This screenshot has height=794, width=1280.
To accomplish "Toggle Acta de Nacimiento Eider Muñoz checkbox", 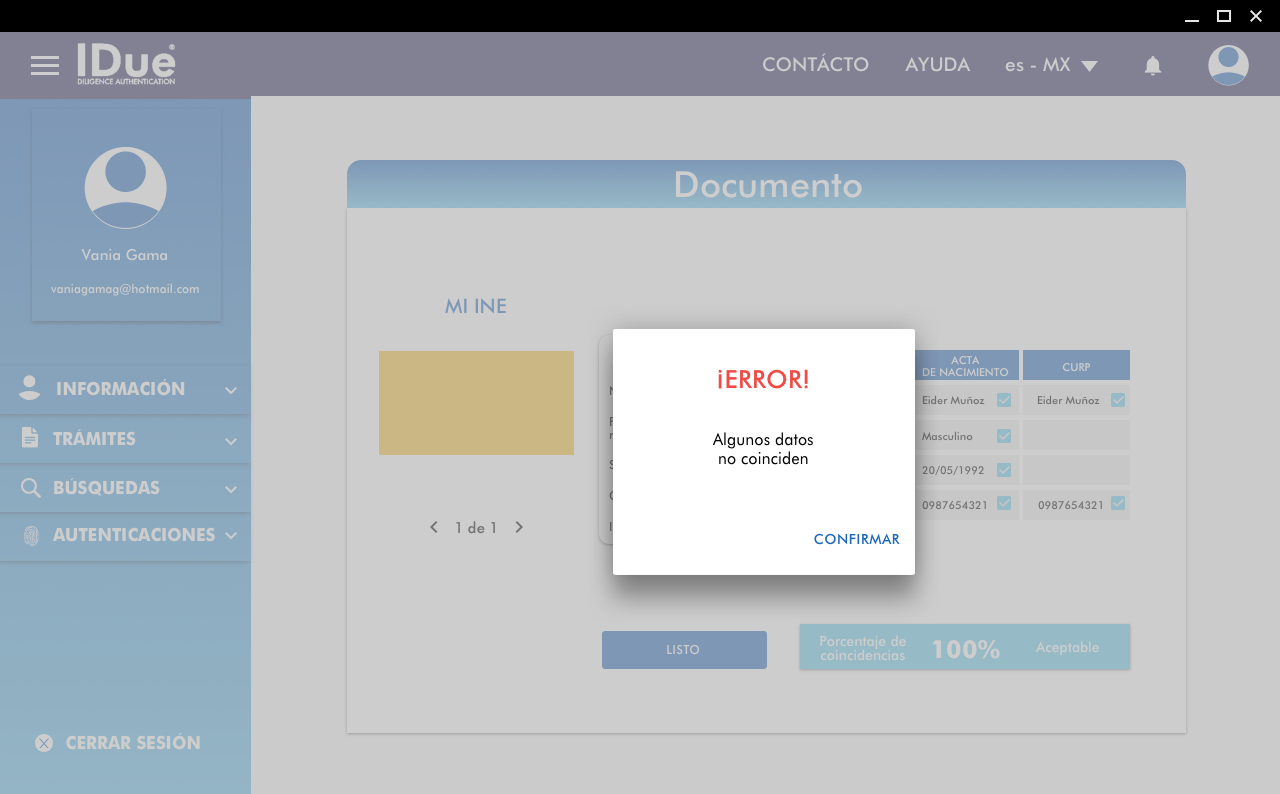I will coord(1004,400).
